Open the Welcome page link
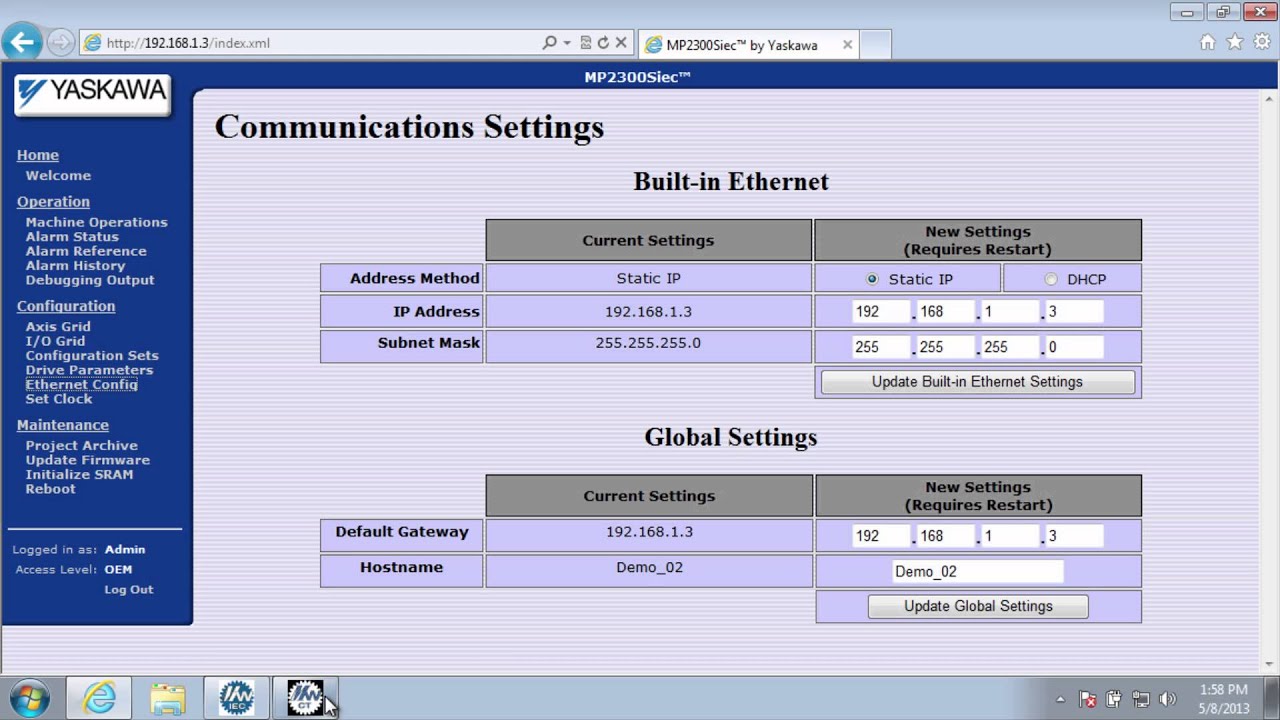Viewport: 1280px width, 720px height. [58, 175]
